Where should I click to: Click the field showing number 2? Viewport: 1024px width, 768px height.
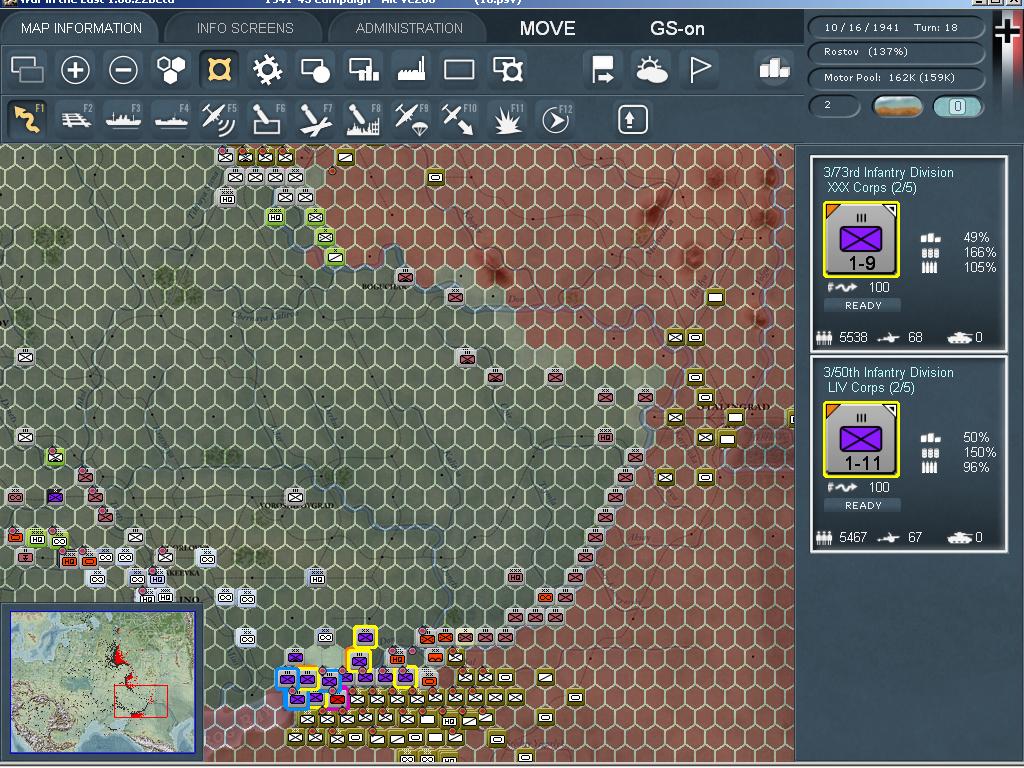834,105
